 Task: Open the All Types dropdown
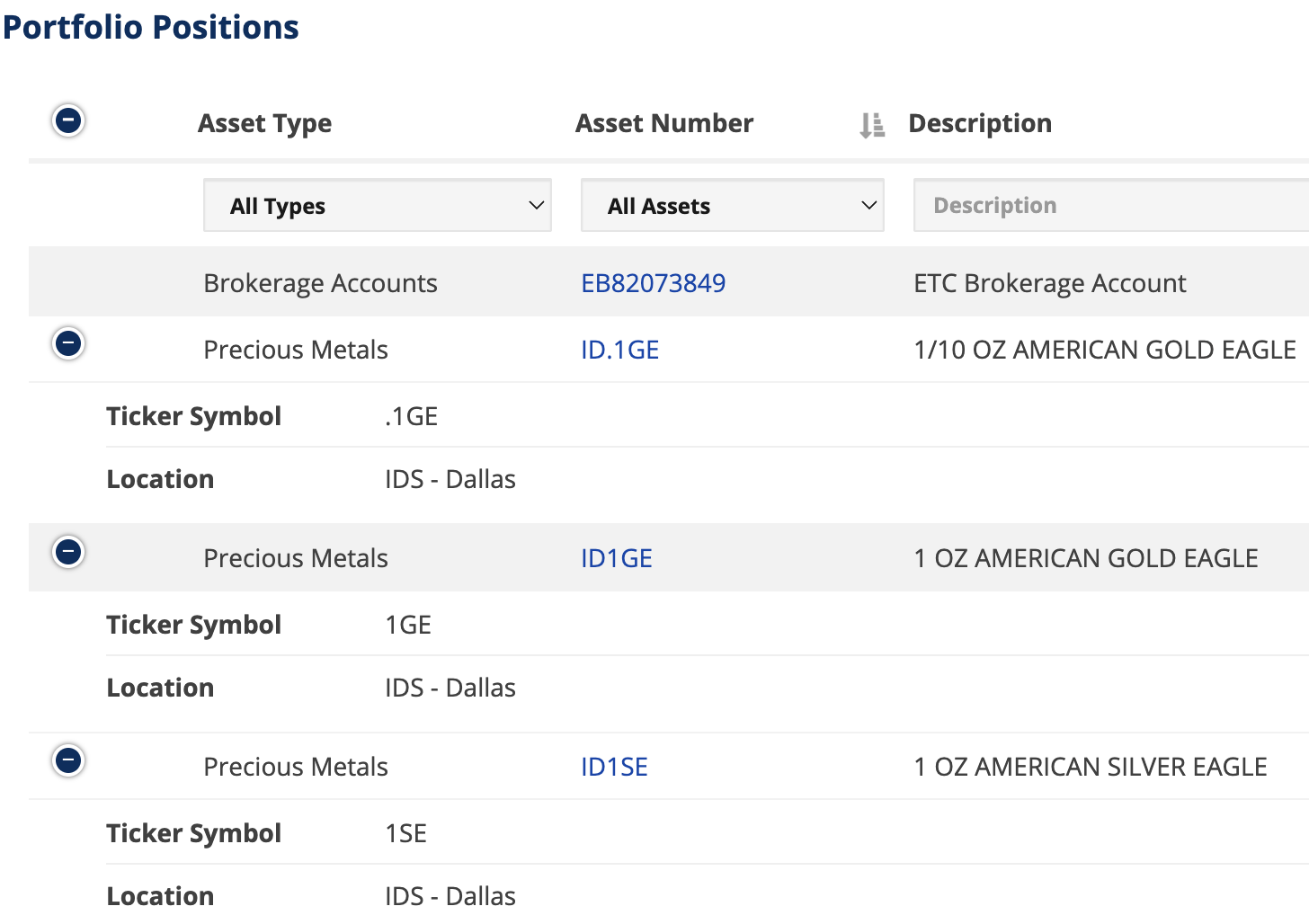(377, 205)
